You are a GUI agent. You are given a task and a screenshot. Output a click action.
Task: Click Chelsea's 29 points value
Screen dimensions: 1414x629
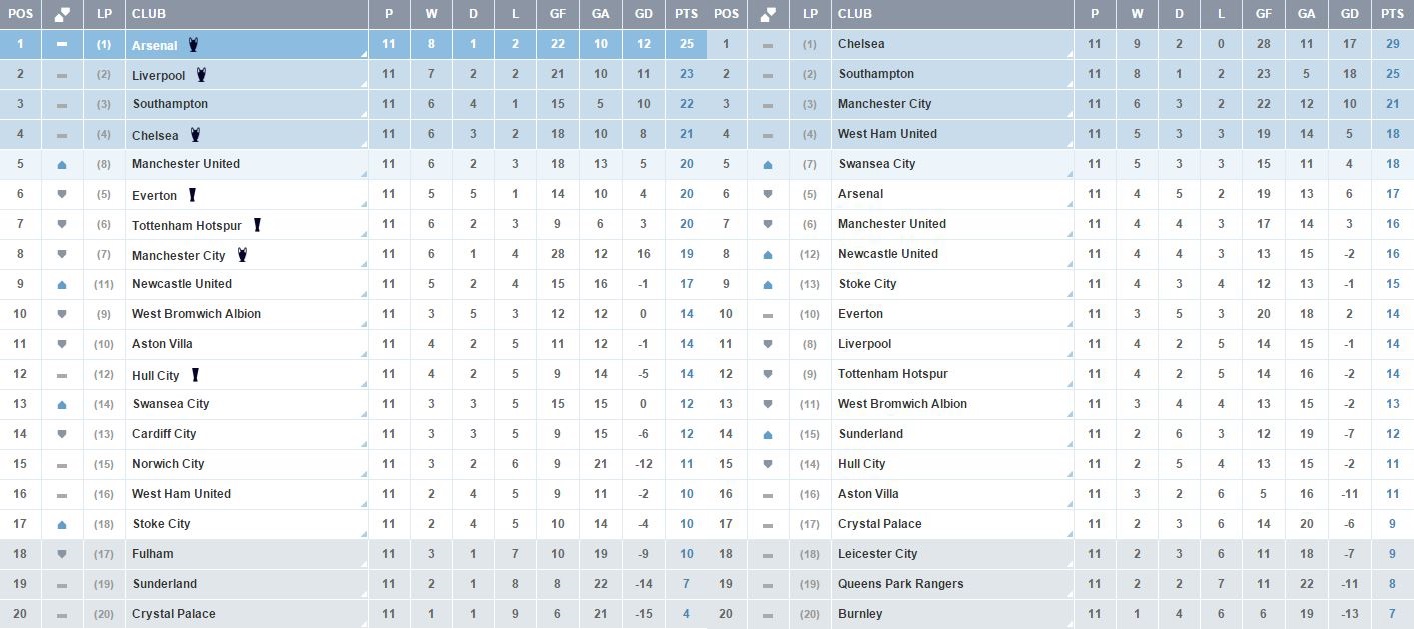point(1392,44)
